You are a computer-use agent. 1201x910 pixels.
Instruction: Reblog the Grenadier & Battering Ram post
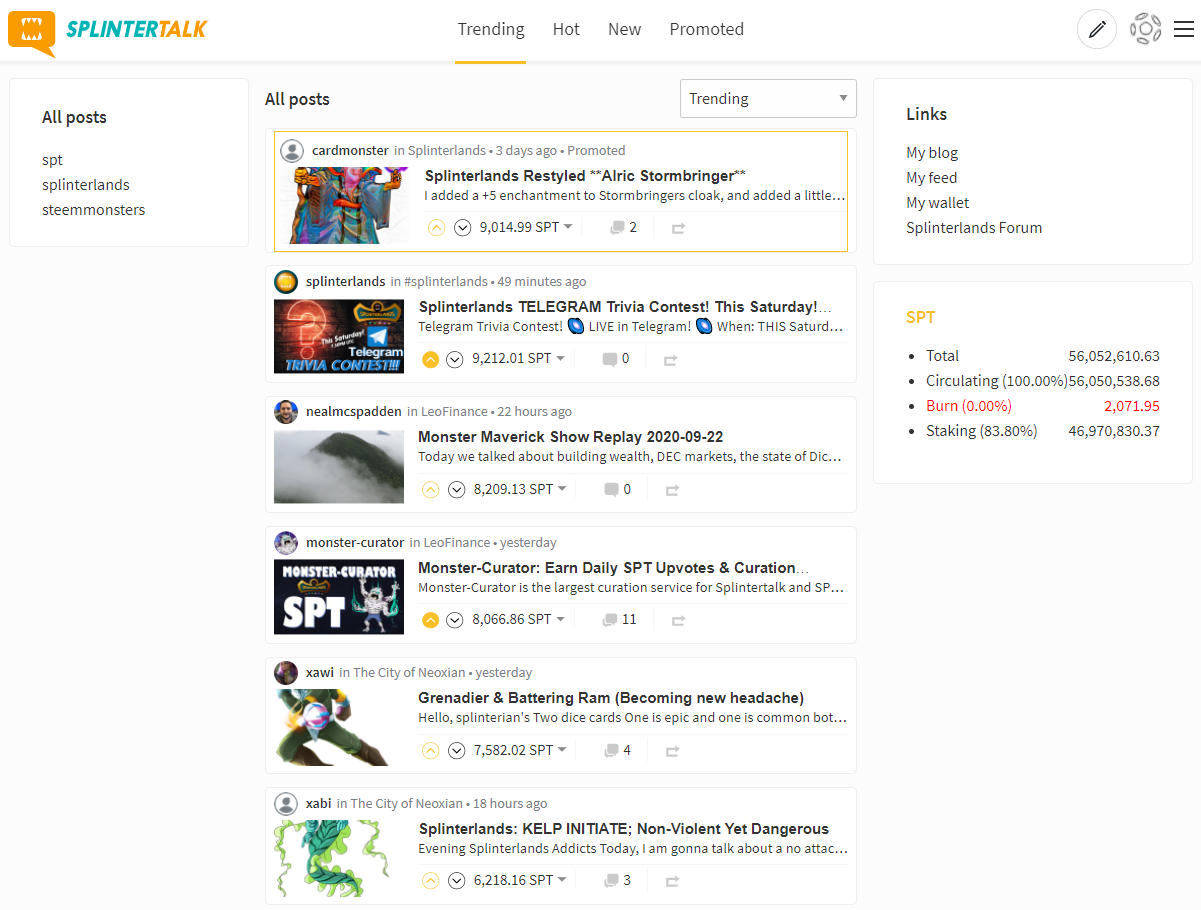(x=672, y=751)
